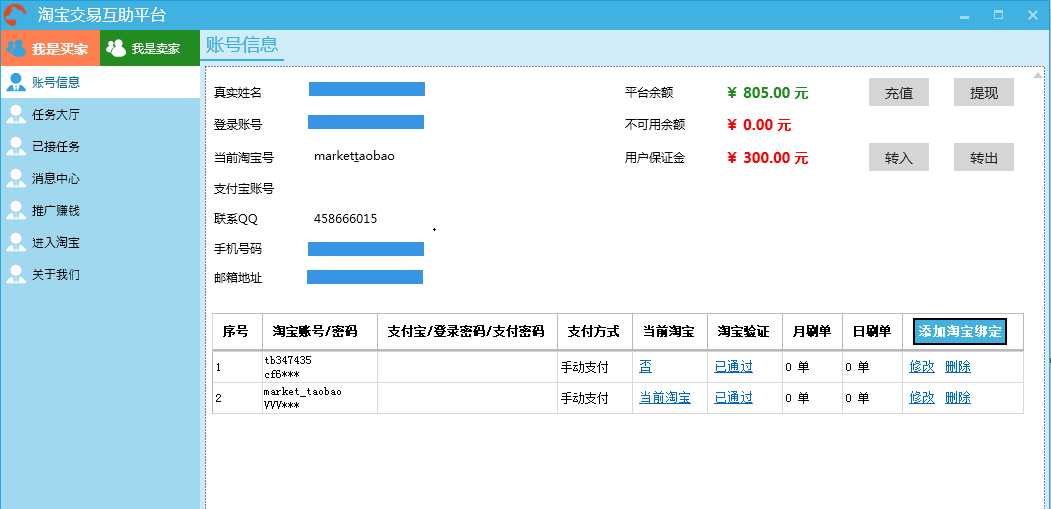Open 消息中心 in the sidebar
Screen dimensions: 1051x509
coord(100,179)
